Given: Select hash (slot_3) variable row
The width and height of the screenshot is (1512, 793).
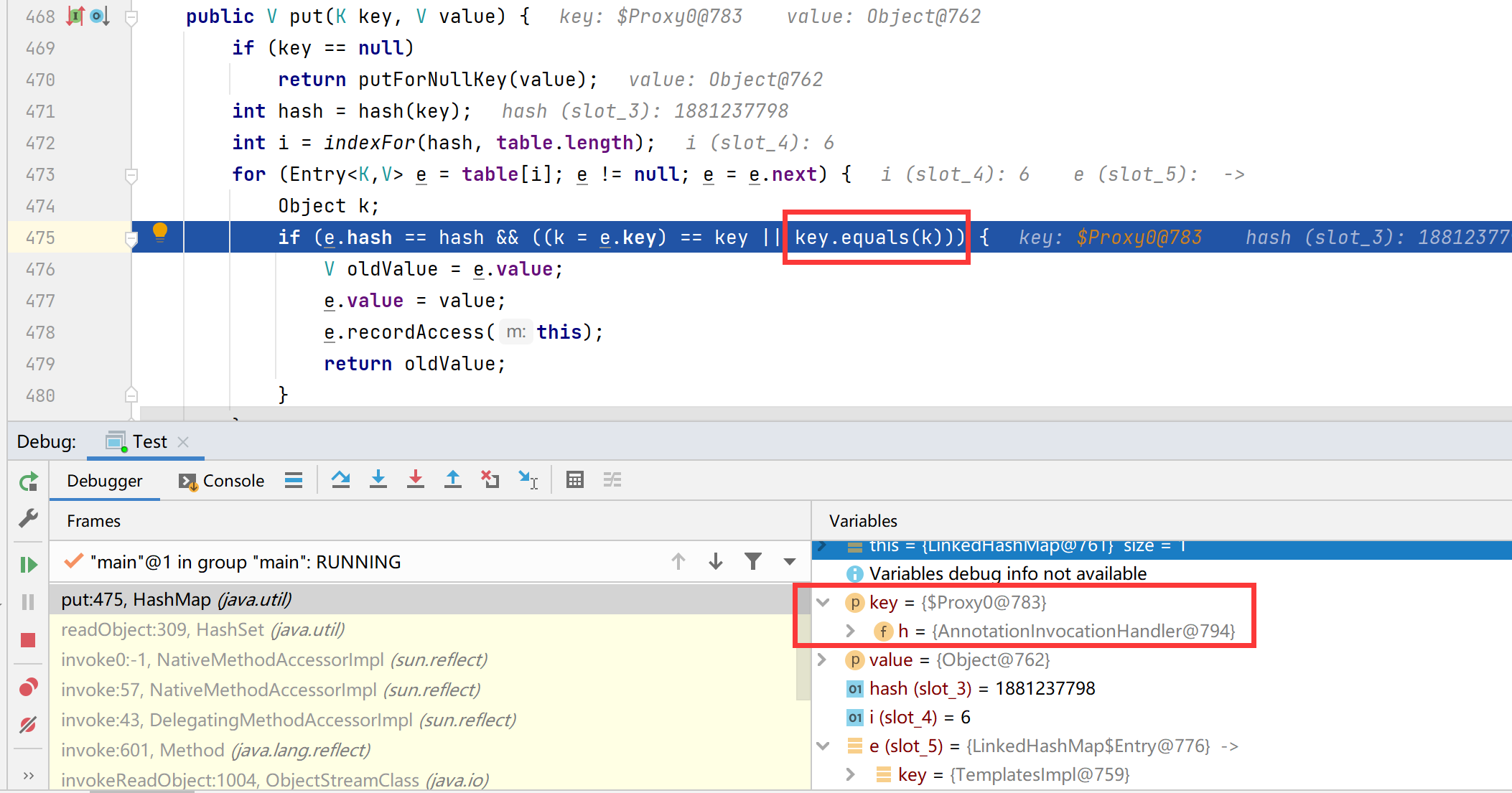Looking at the screenshot, I should [1162, 689].
